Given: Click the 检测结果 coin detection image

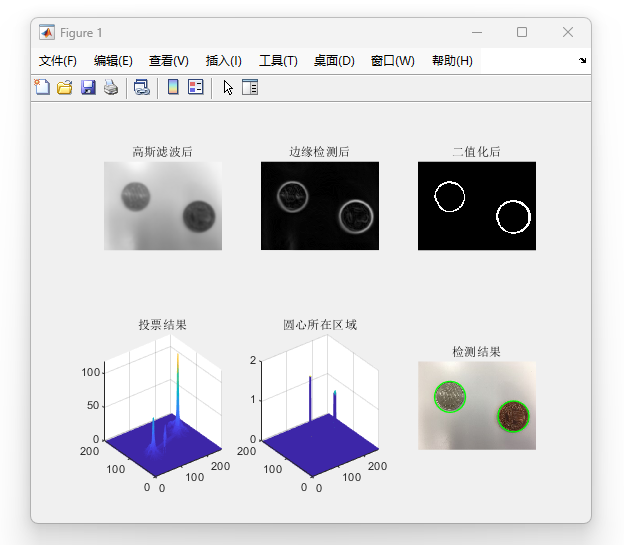Looking at the screenshot, I should pyautogui.click(x=477, y=405).
